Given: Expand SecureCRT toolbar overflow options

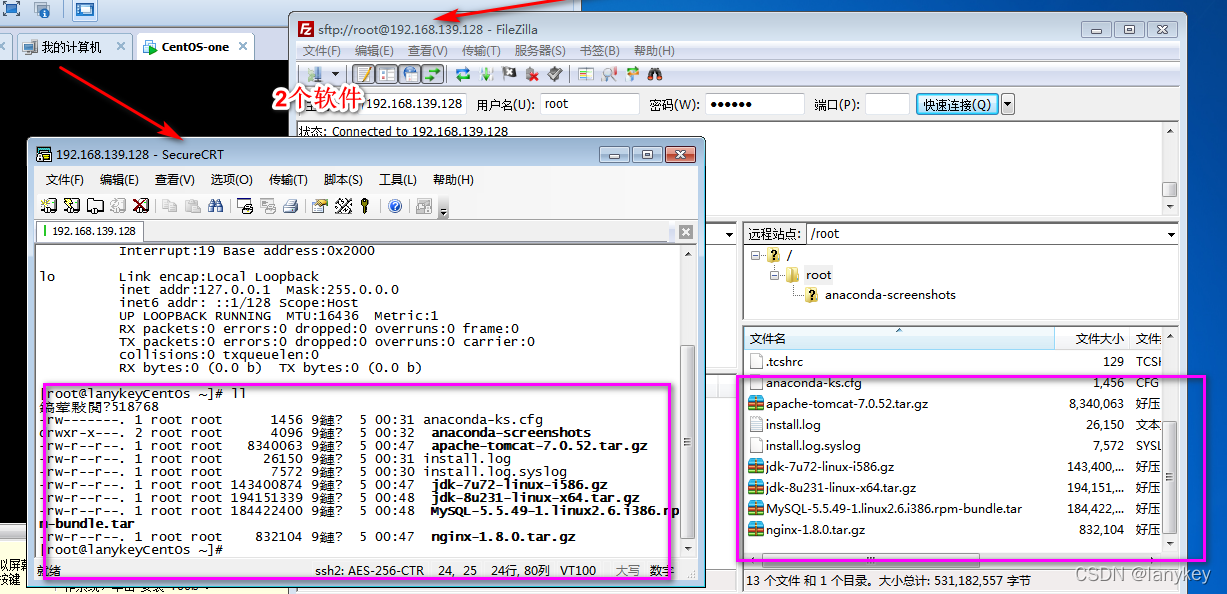Looking at the screenshot, I should click(x=443, y=209).
